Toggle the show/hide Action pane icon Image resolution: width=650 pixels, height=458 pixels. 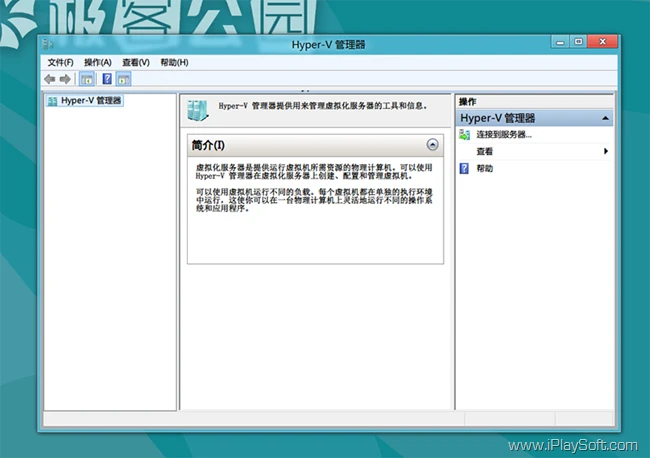click(x=124, y=79)
